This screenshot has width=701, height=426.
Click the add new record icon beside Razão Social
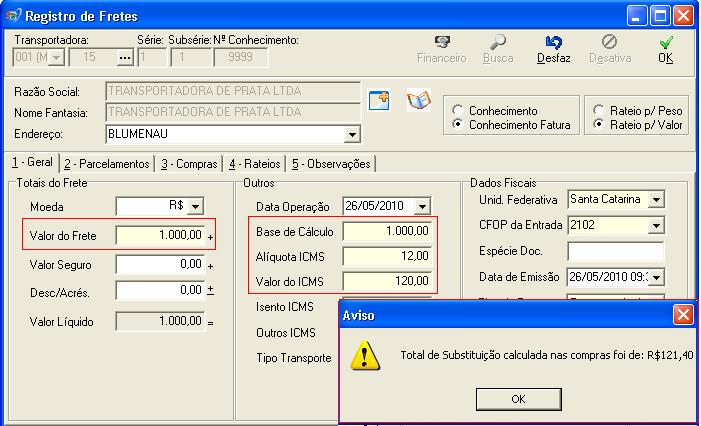(x=379, y=100)
